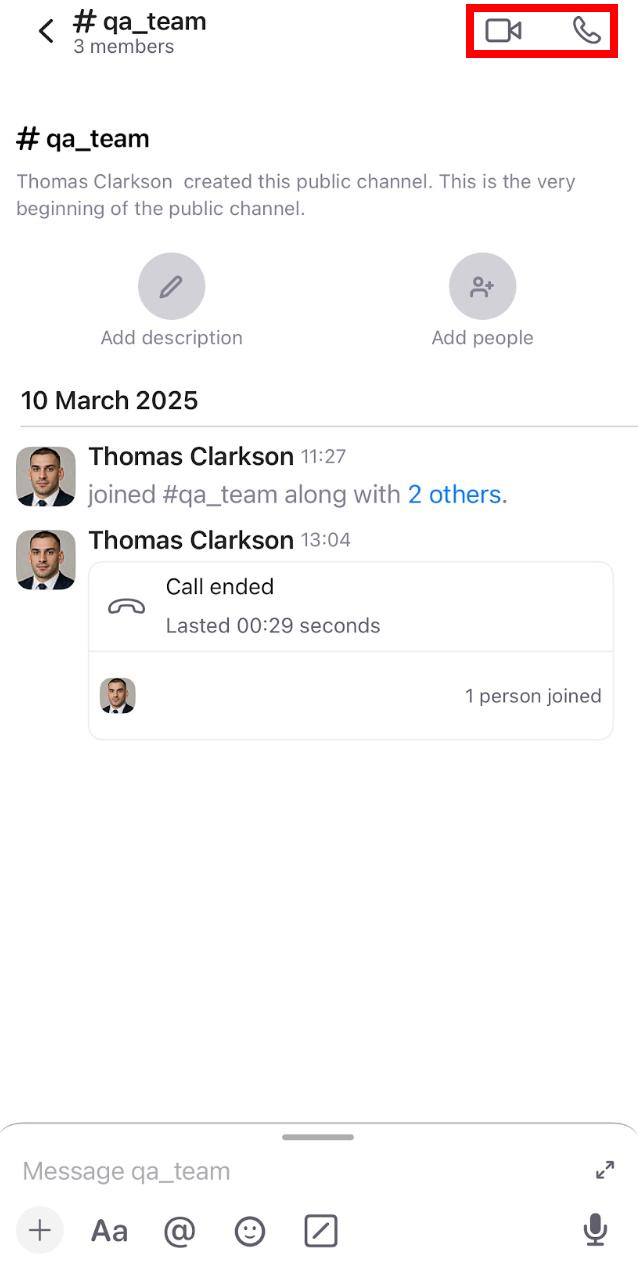Record a voice message with the microphone
Screen dimensions: 638x1268
click(x=595, y=1230)
